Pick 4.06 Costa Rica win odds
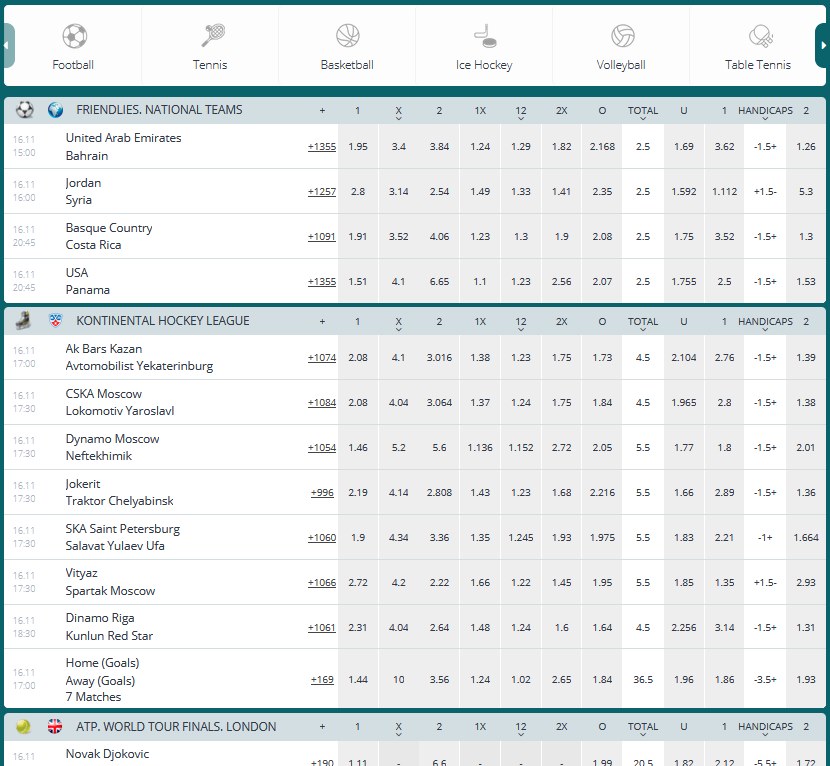The image size is (830, 766). click(x=439, y=237)
